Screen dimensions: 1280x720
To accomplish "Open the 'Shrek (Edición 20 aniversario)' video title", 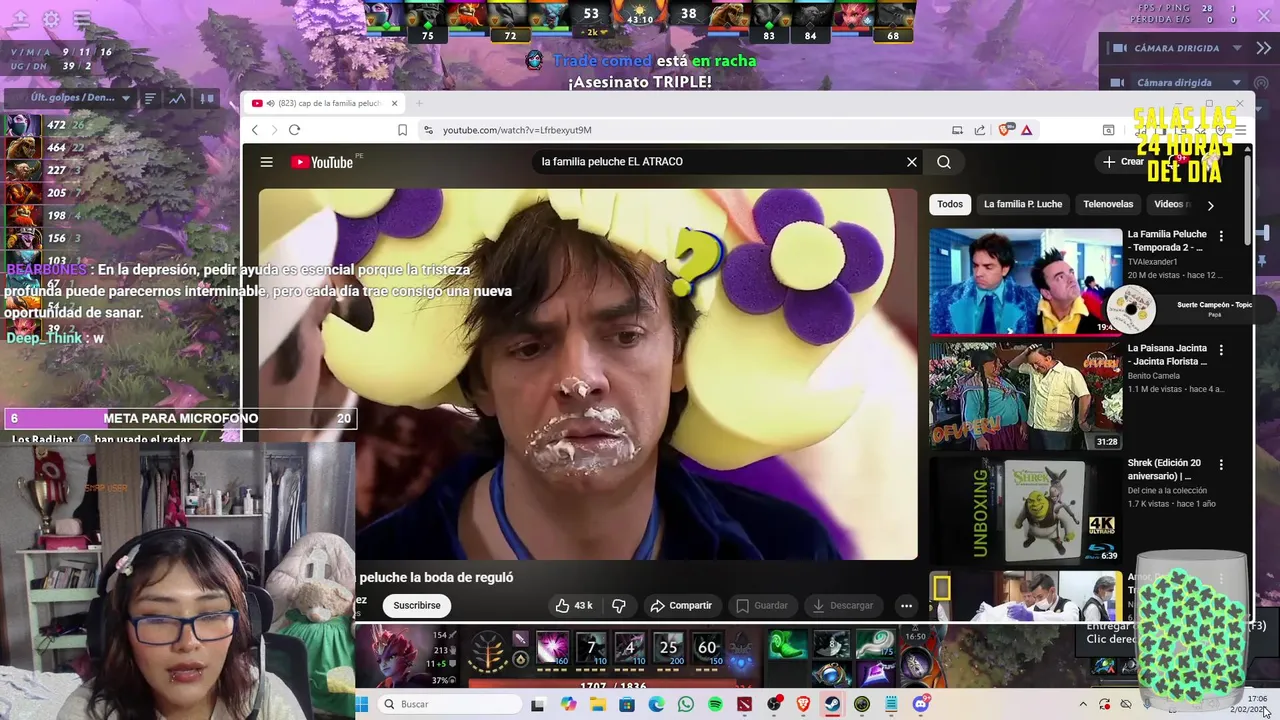I will coord(1164,469).
